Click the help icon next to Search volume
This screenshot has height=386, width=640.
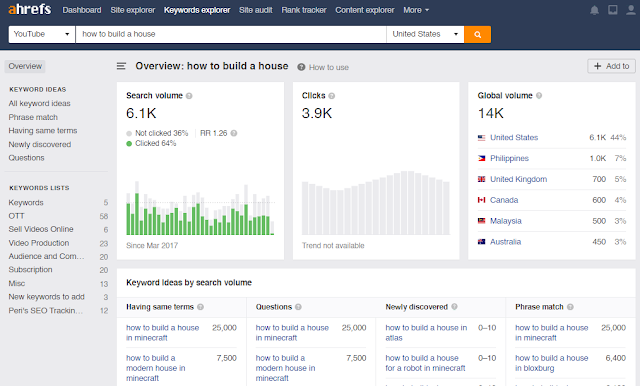coord(189,96)
